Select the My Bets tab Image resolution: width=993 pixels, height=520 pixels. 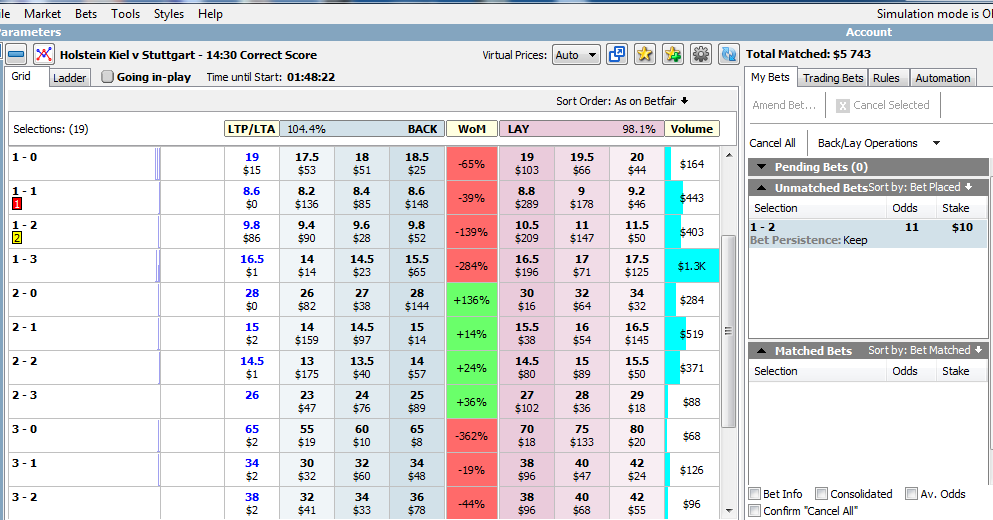pyautogui.click(x=770, y=77)
